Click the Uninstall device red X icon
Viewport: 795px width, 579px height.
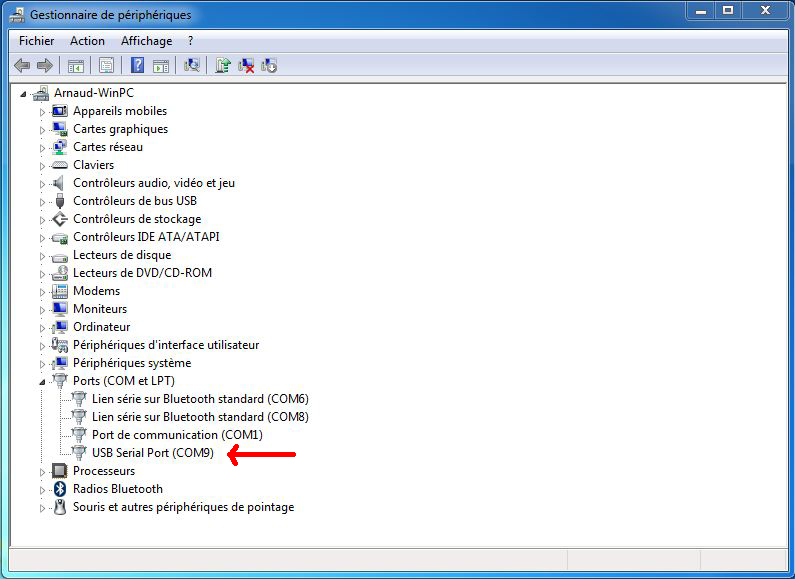pyautogui.click(x=245, y=66)
